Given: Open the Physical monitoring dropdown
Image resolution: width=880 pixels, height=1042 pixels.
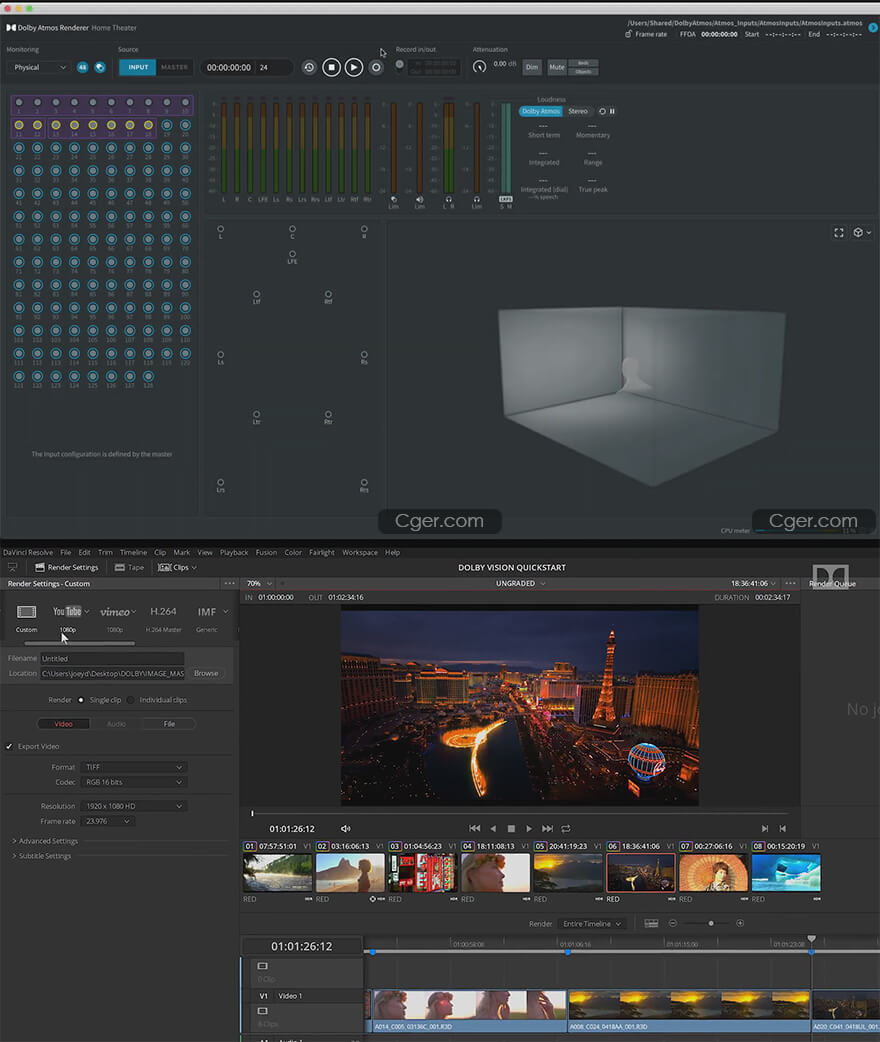Looking at the screenshot, I should 39,67.
